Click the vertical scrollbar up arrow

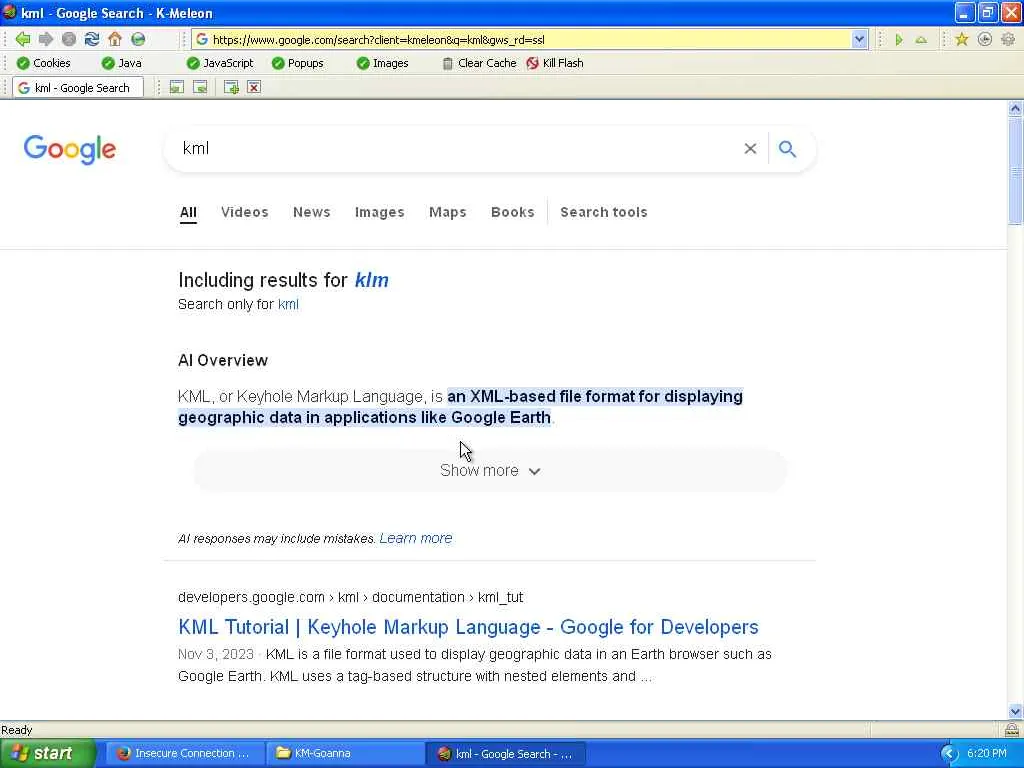pos(1015,108)
